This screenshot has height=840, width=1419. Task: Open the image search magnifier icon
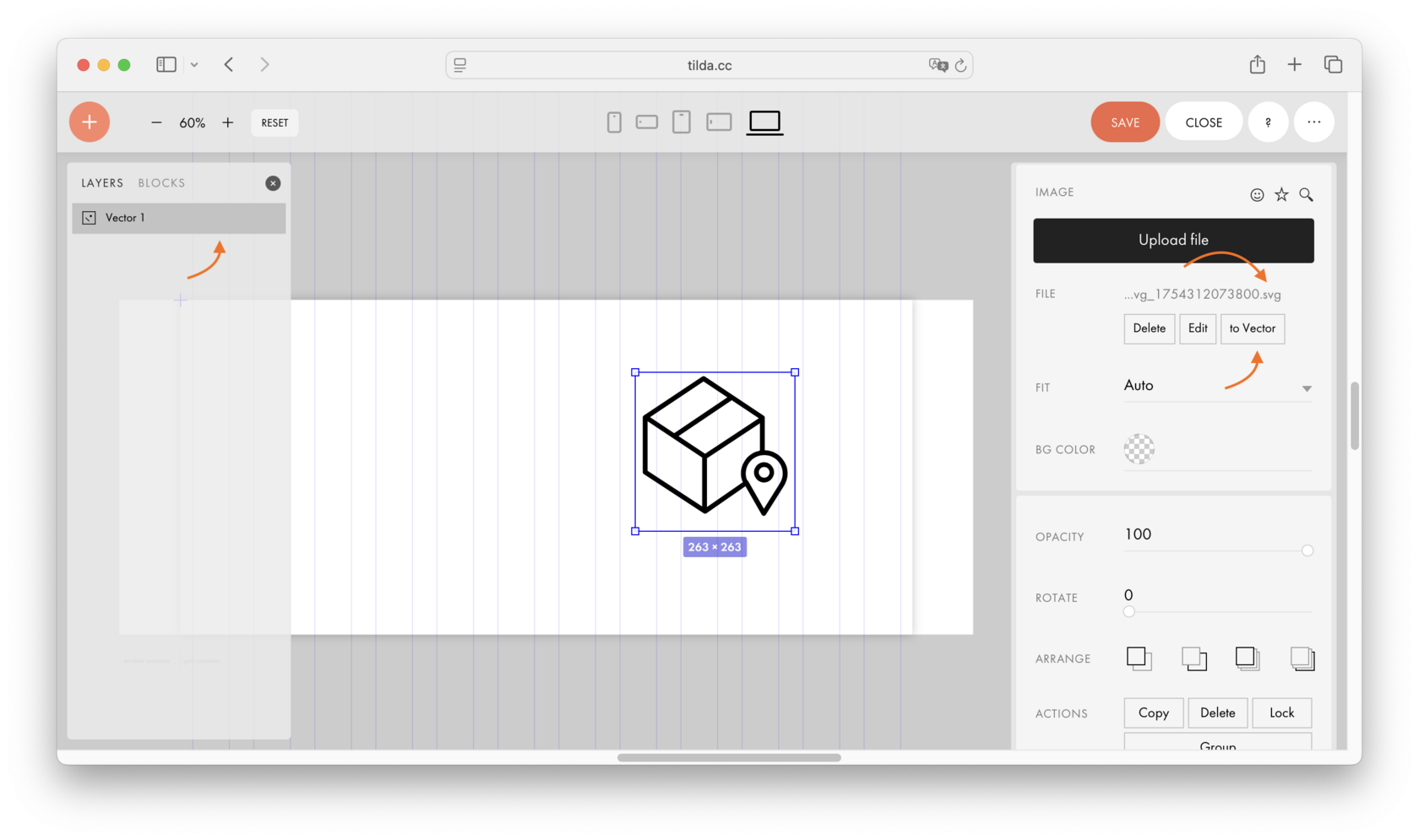[x=1306, y=195]
